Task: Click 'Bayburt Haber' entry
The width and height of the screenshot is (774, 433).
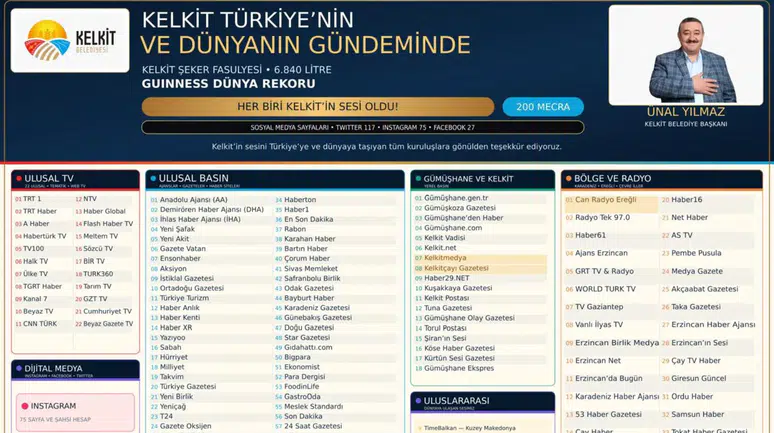Action: pyautogui.click(x=309, y=298)
